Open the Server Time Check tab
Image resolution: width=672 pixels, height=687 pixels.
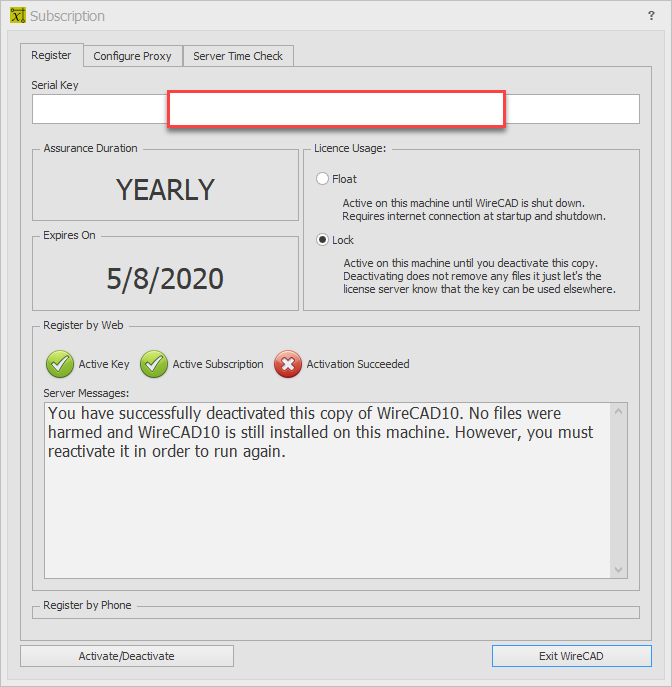[238, 56]
